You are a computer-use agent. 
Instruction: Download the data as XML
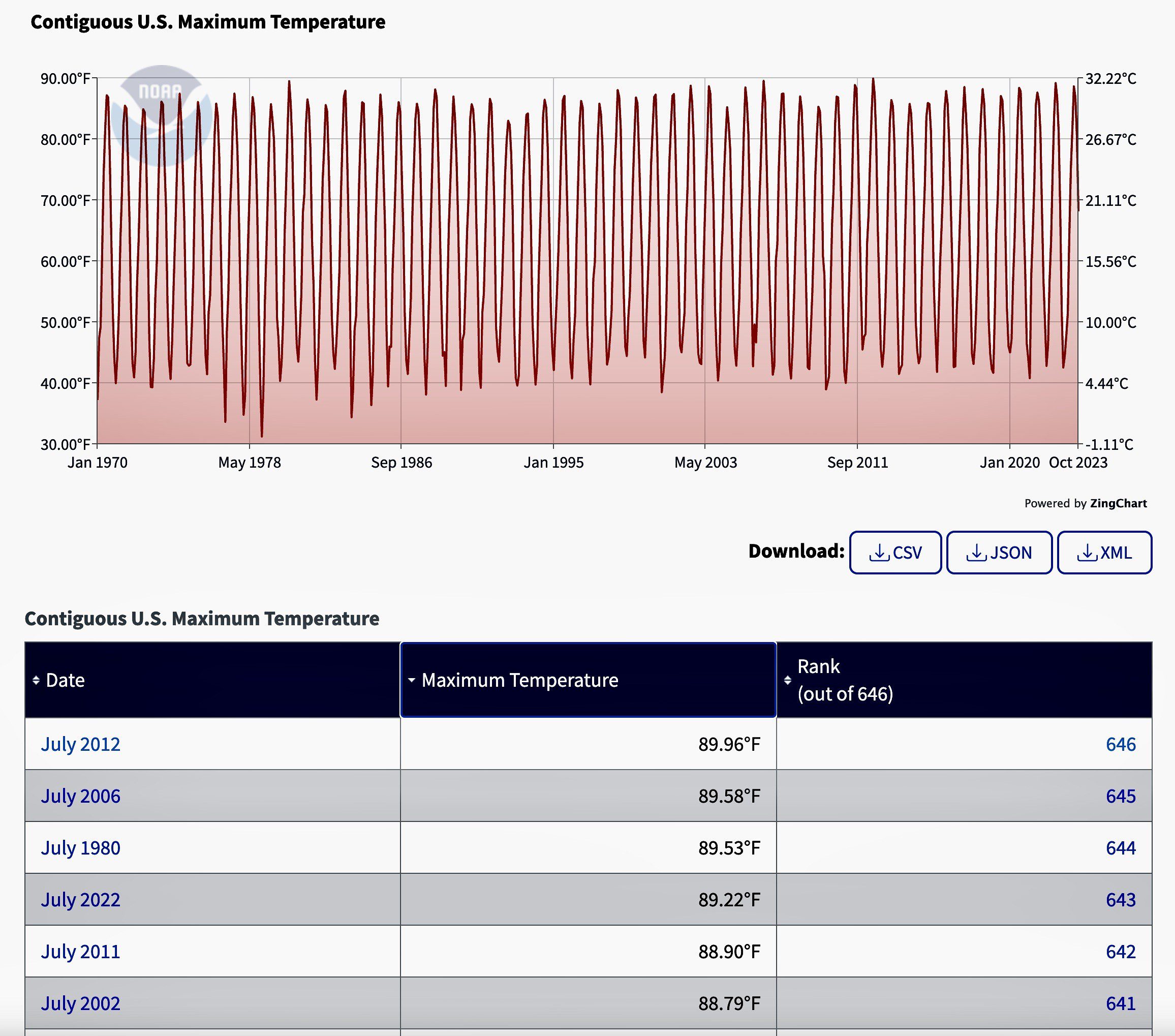coord(1104,553)
